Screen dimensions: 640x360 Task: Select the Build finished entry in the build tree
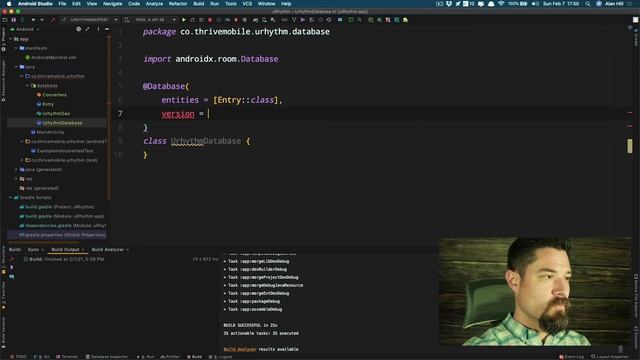[64, 259]
